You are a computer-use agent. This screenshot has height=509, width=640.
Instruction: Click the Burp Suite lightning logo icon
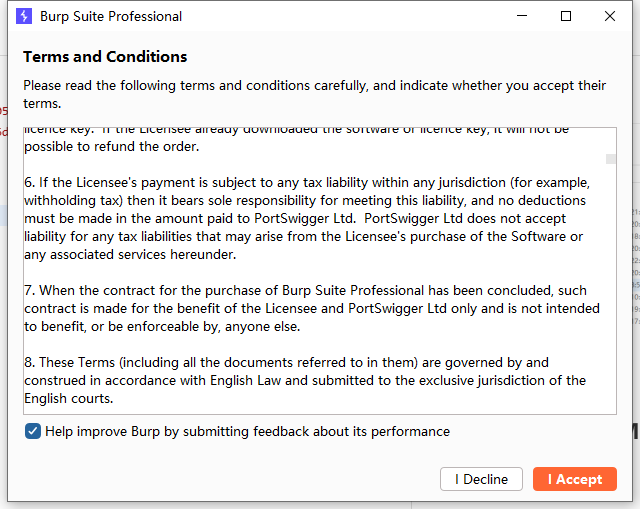pos(24,16)
